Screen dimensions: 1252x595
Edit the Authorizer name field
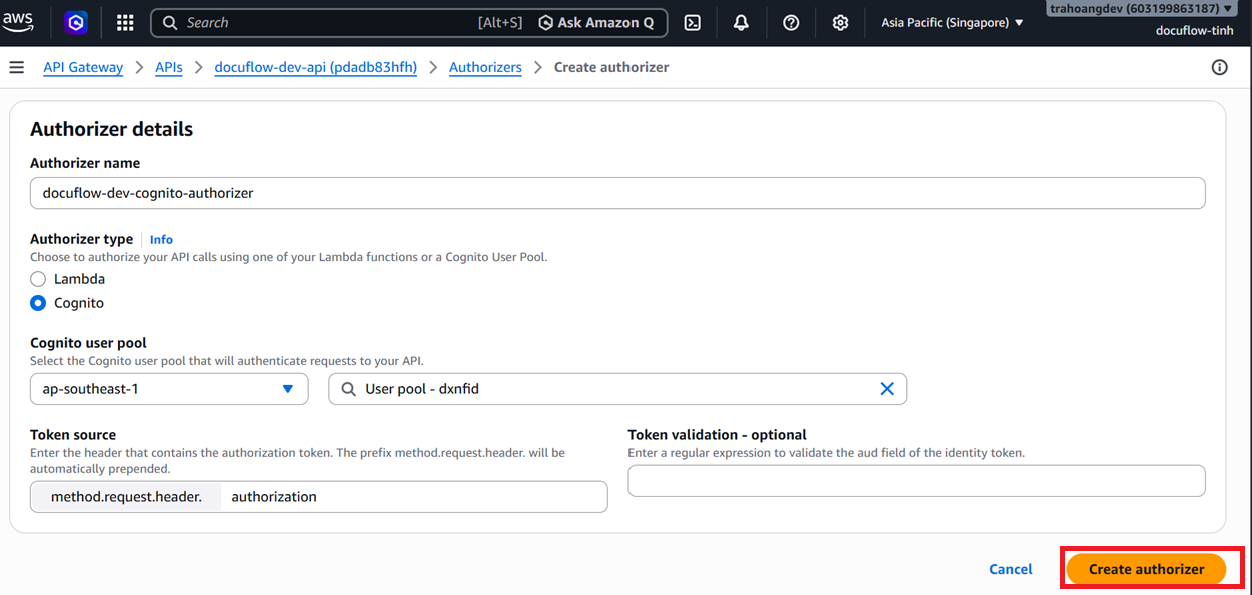pyautogui.click(x=617, y=193)
